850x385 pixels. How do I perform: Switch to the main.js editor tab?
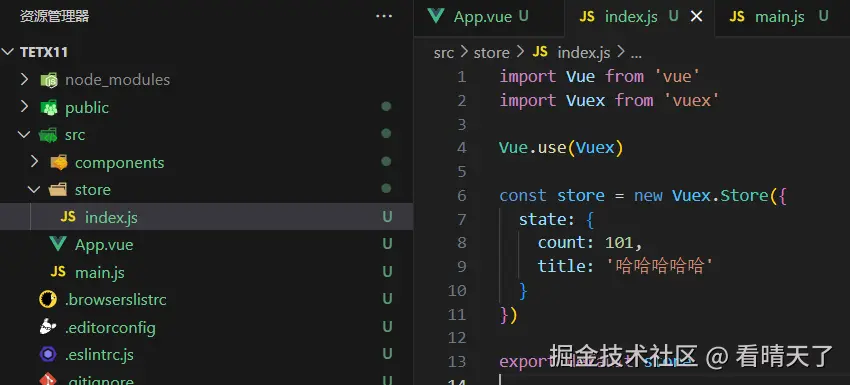point(782,17)
